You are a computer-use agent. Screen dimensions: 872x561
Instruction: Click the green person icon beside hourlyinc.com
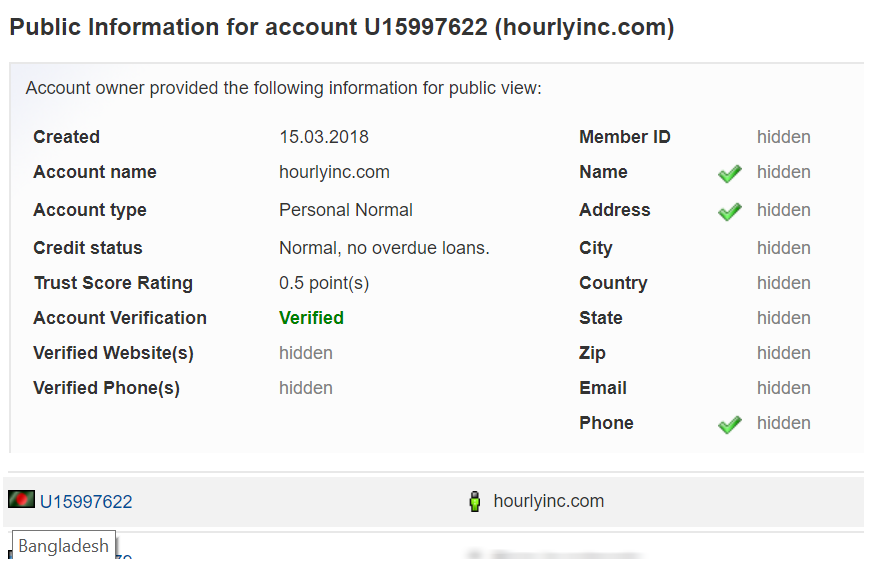coord(475,502)
